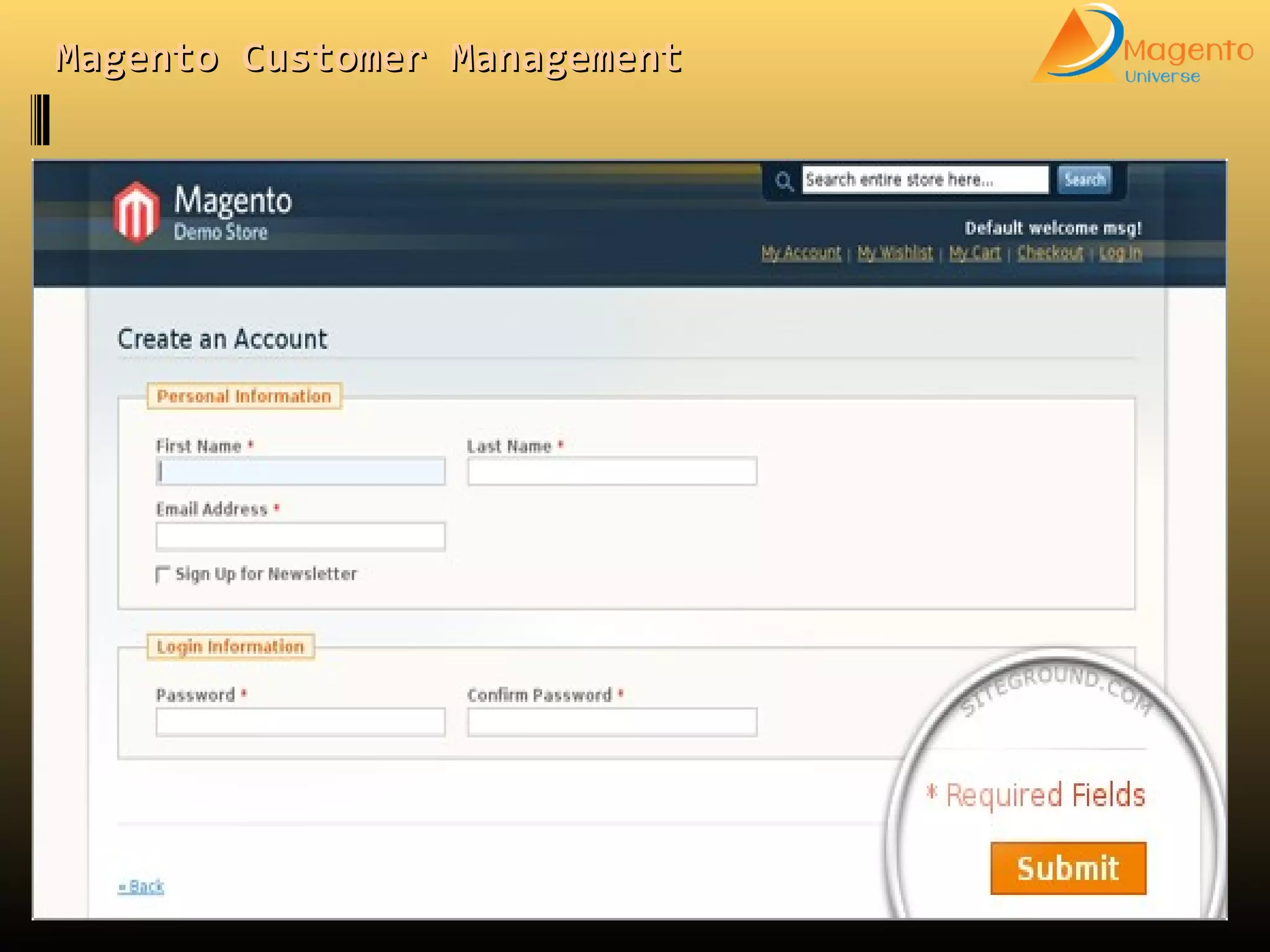1270x952 pixels.
Task: Click the Magento Universe logo
Action: pos(1142,45)
